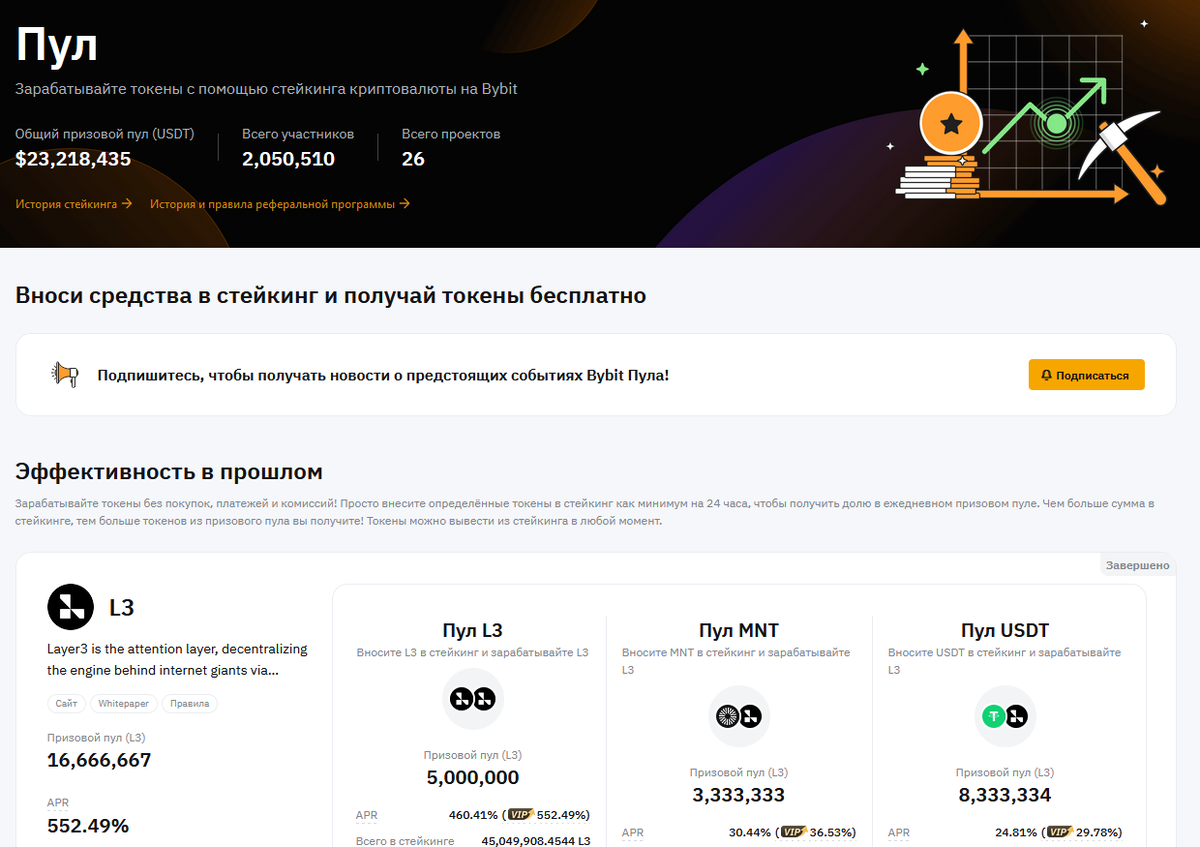
Task: Click the Пул L3 heading
Action: coord(473,630)
